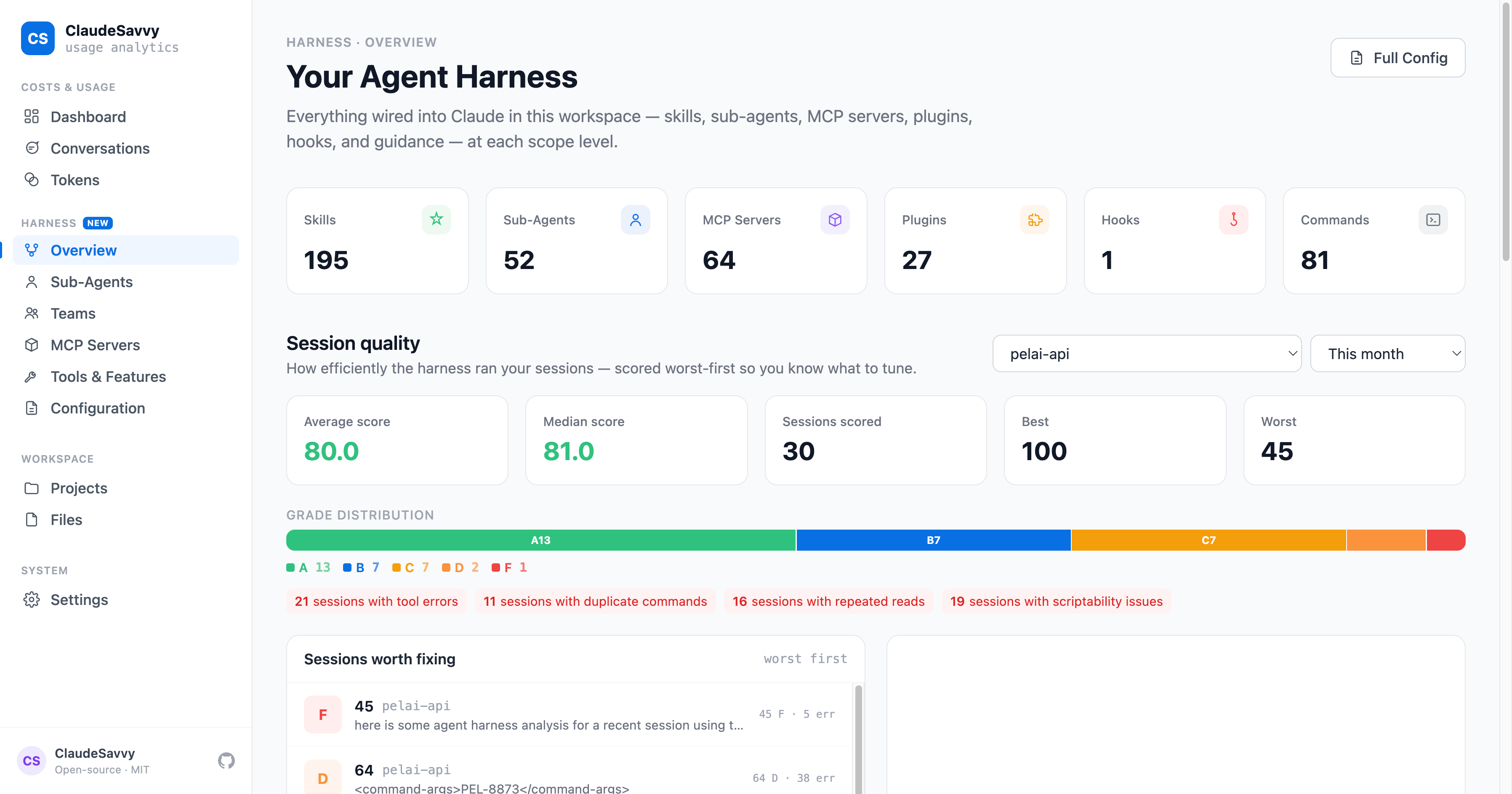Click the Files page icon

coord(32,520)
